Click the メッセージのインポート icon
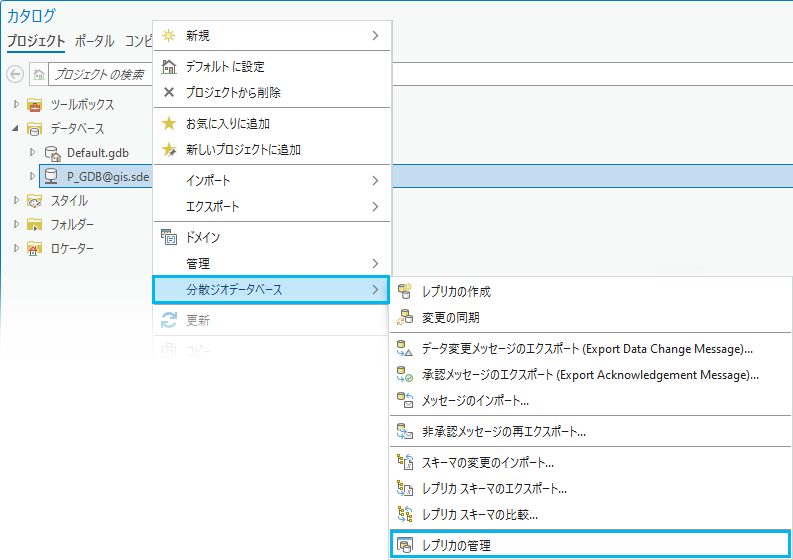 click(x=405, y=400)
